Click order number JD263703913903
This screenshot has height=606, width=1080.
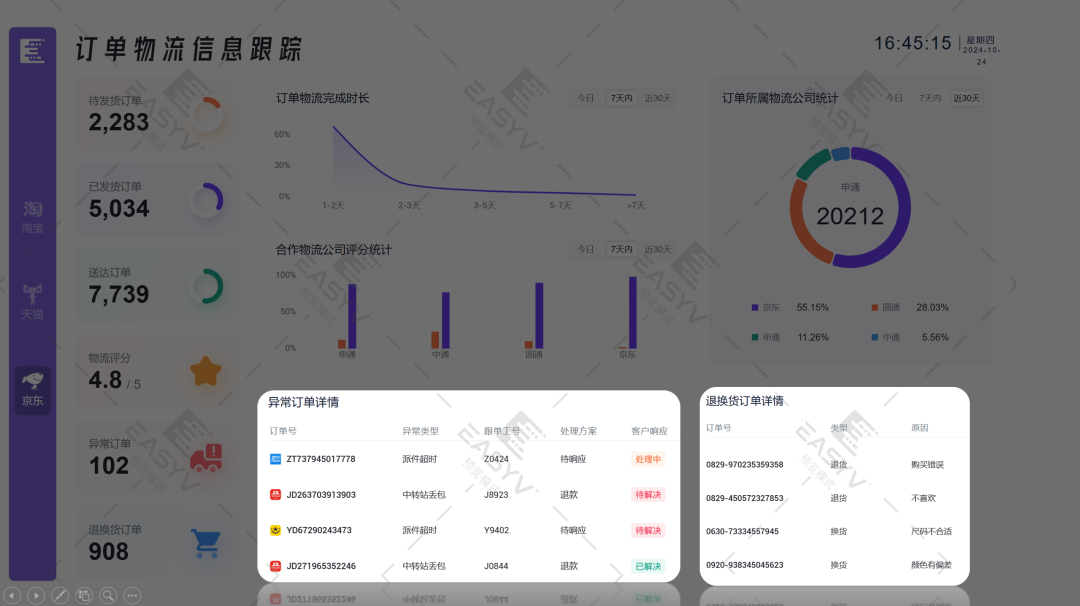(321, 495)
